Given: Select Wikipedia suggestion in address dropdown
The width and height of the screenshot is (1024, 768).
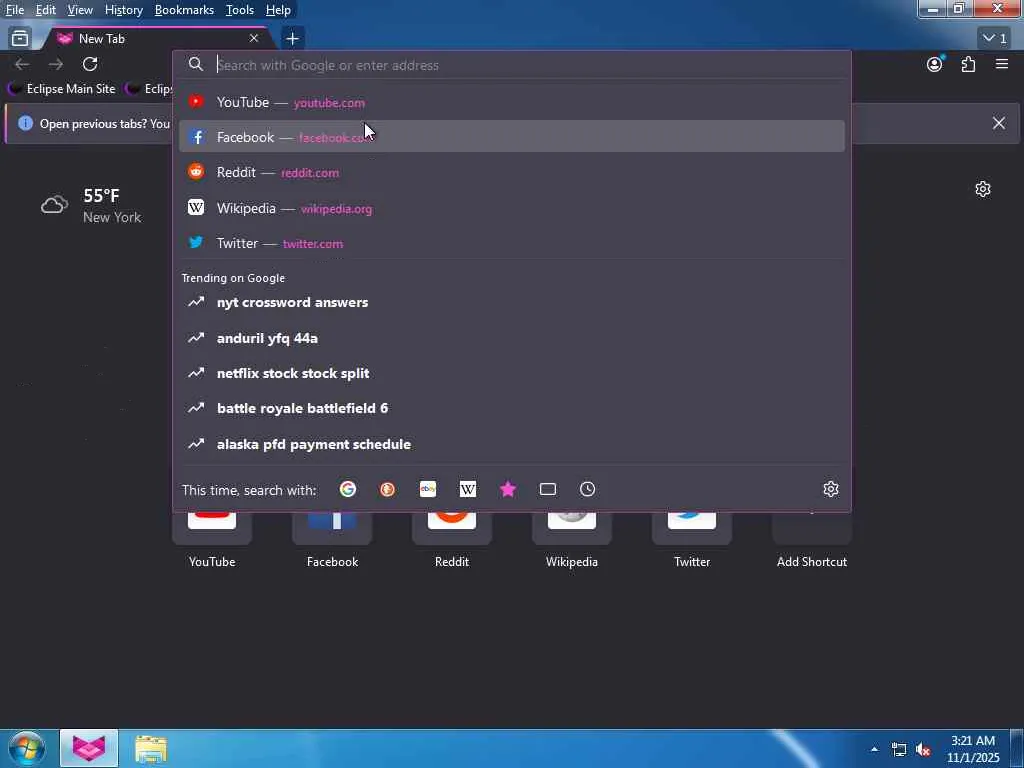Looking at the screenshot, I should pos(511,208).
